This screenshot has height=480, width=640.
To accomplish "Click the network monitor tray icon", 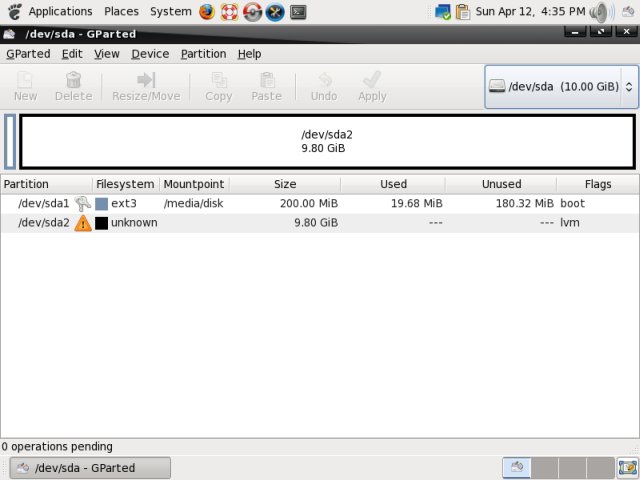I will click(x=442, y=12).
